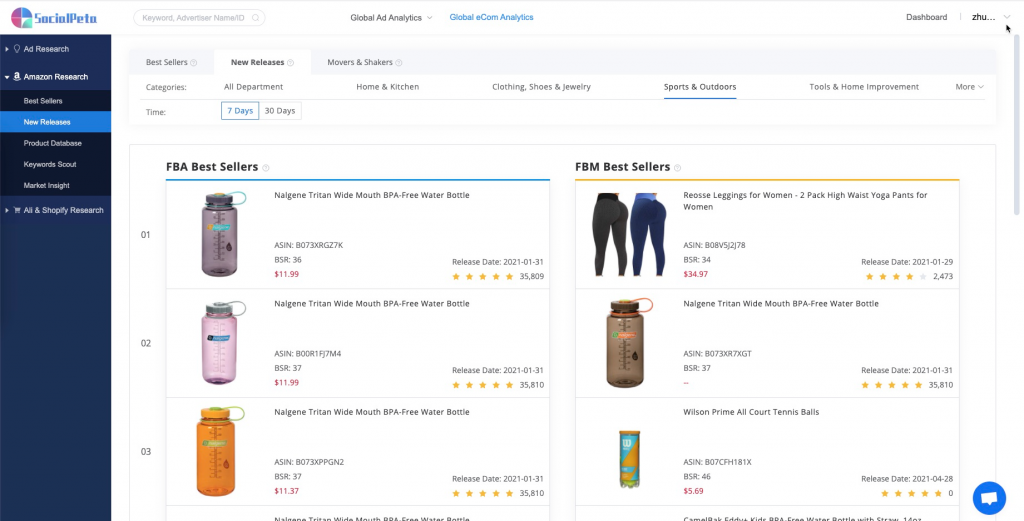1024x521 pixels.
Task: Open the live chat bubble
Action: 989,499
